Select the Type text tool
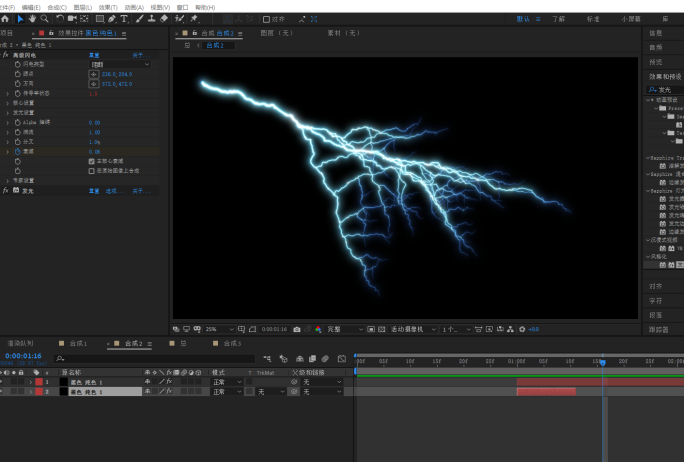Image resolution: width=684 pixels, height=462 pixels. click(x=124, y=18)
